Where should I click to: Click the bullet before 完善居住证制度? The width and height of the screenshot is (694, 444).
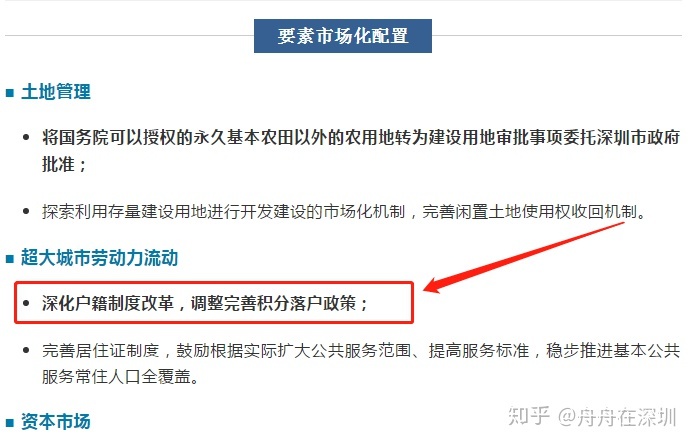26,351
